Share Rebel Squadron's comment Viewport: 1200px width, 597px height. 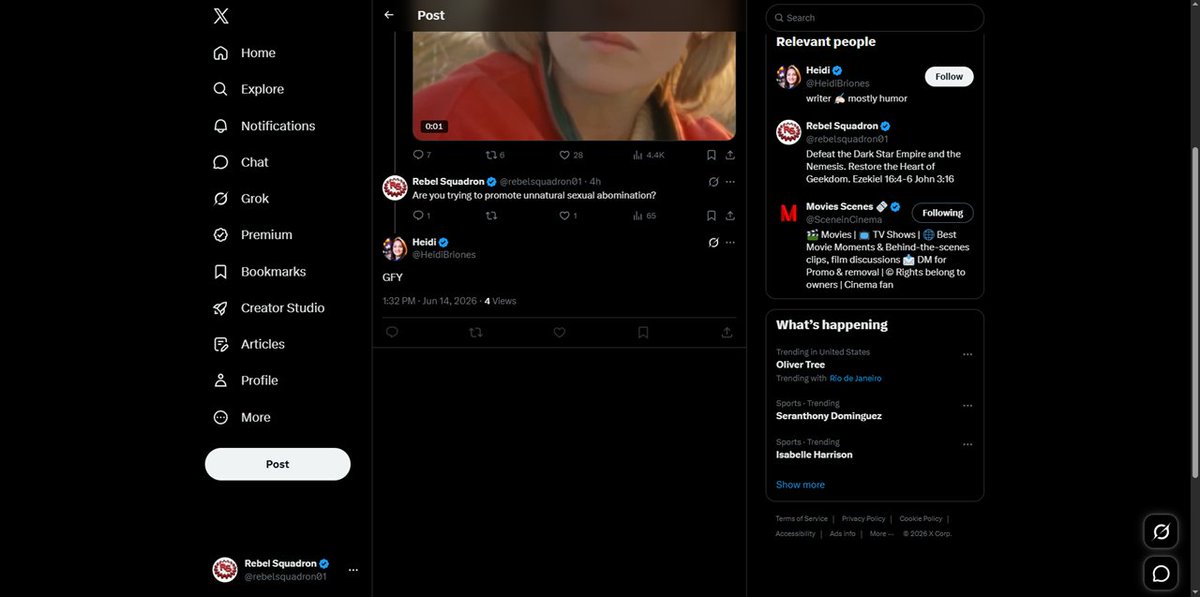(730, 215)
